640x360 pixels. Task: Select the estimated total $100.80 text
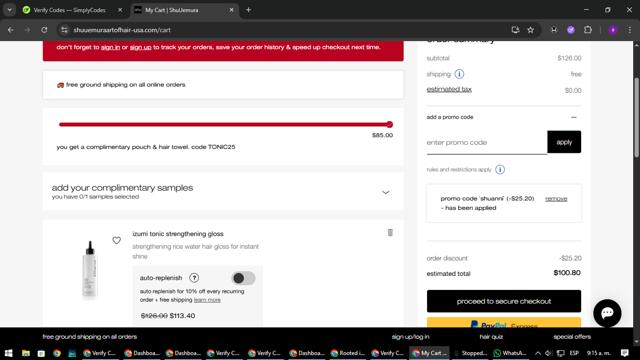(567, 273)
